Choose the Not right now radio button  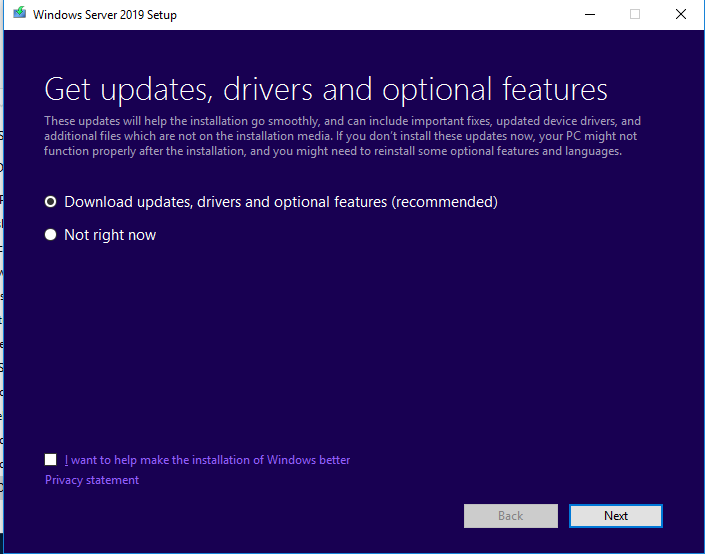coord(51,235)
